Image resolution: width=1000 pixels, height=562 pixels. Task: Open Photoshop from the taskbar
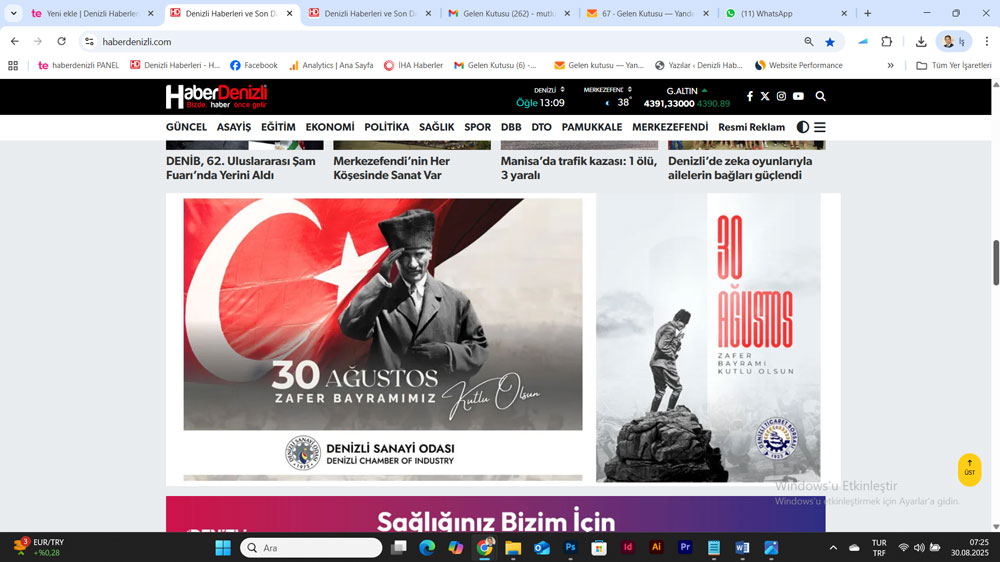570,547
